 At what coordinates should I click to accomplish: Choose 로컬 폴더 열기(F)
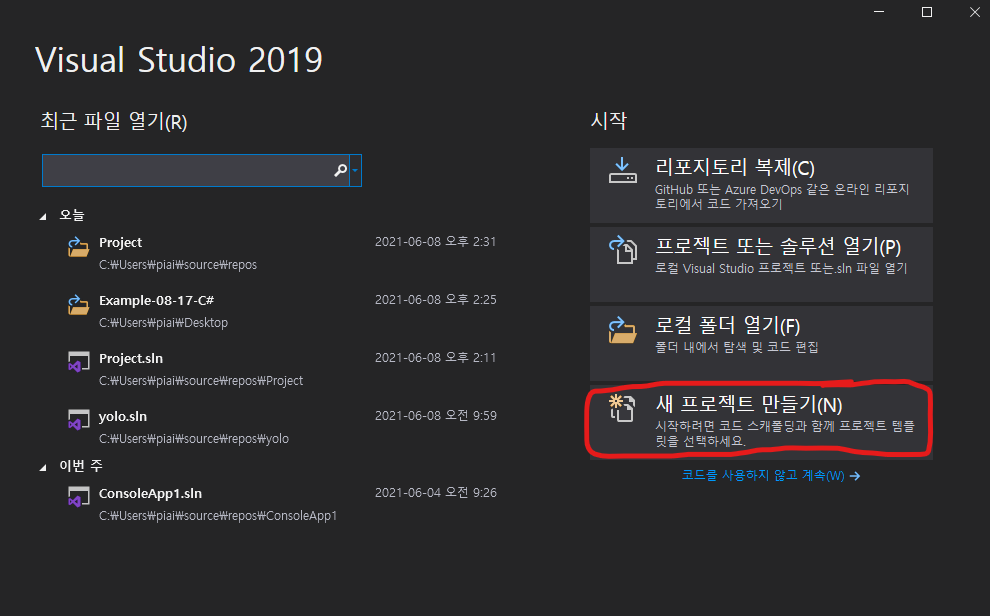tap(761, 343)
